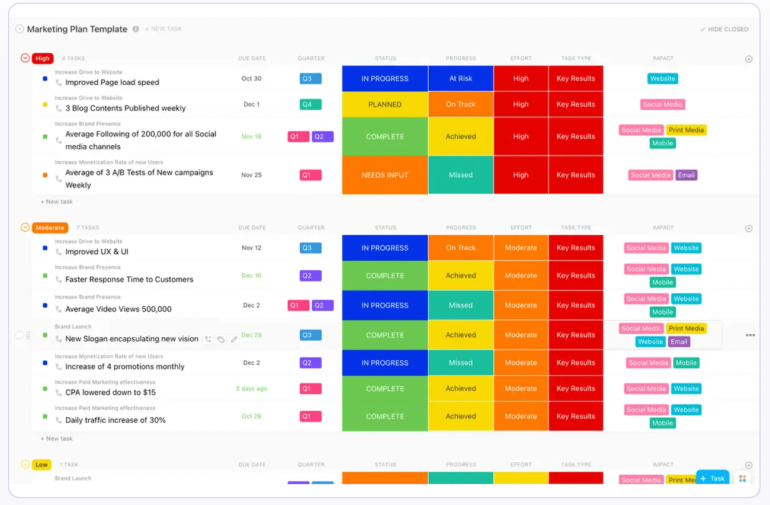Toggle HIDE CLOSED option
The image size is (770, 505).
[x=724, y=29]
